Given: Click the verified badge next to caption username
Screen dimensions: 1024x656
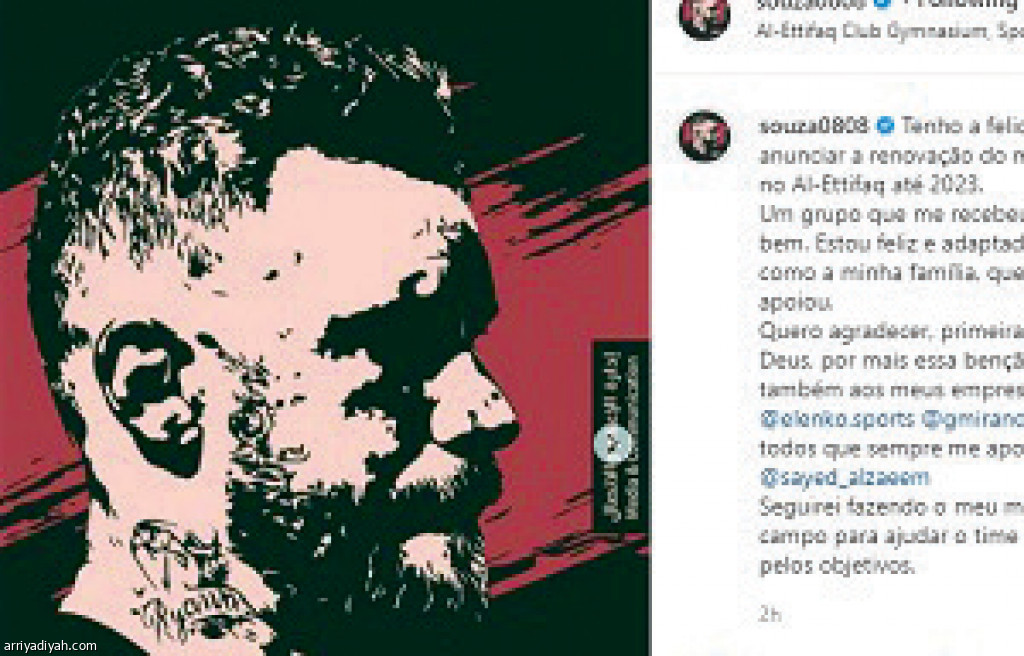Looking at the screenshot, I should pos(885,124).
